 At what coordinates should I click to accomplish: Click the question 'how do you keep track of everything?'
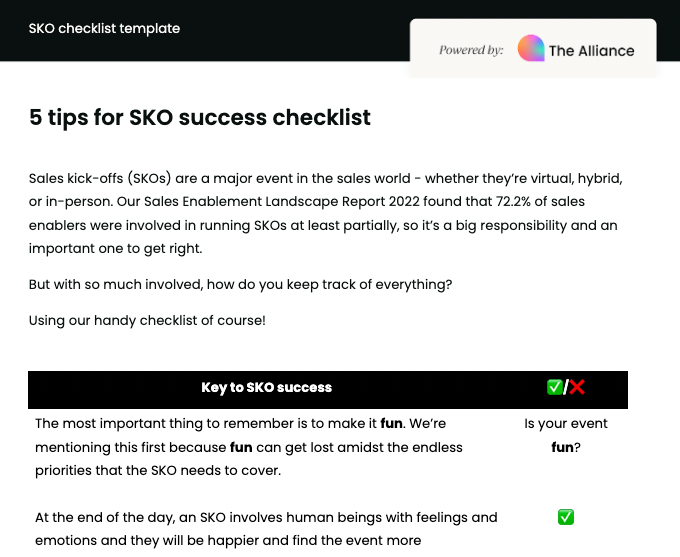click(x=329, y=284)
